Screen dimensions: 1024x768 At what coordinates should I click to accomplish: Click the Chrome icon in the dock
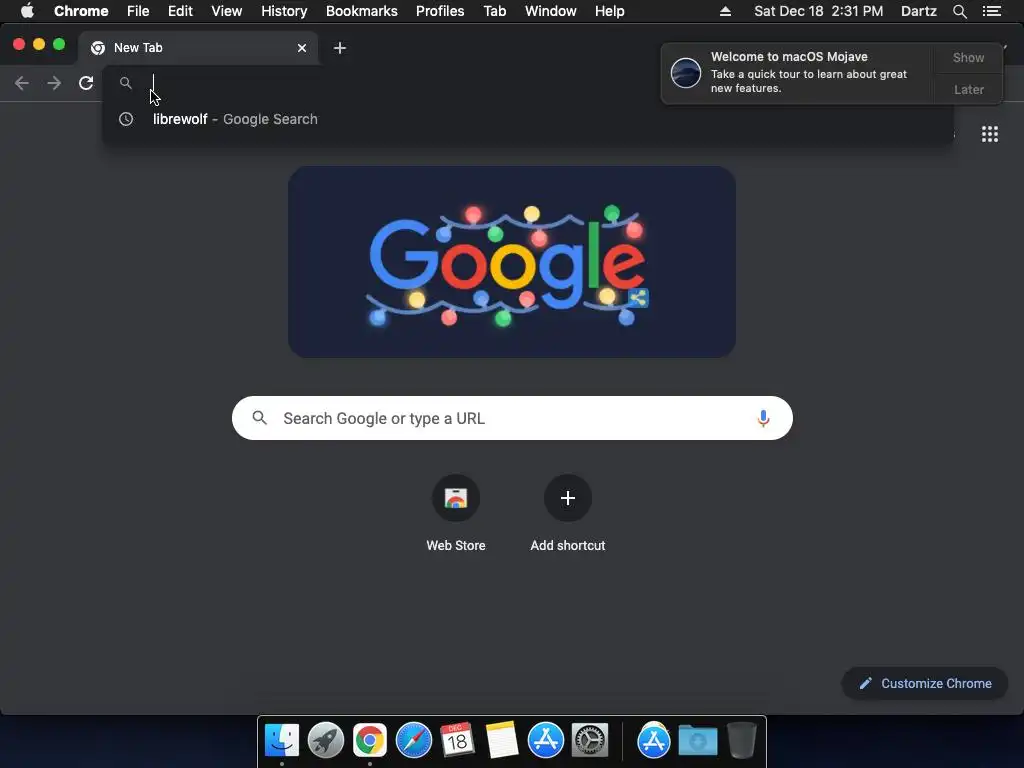(370, 740)
